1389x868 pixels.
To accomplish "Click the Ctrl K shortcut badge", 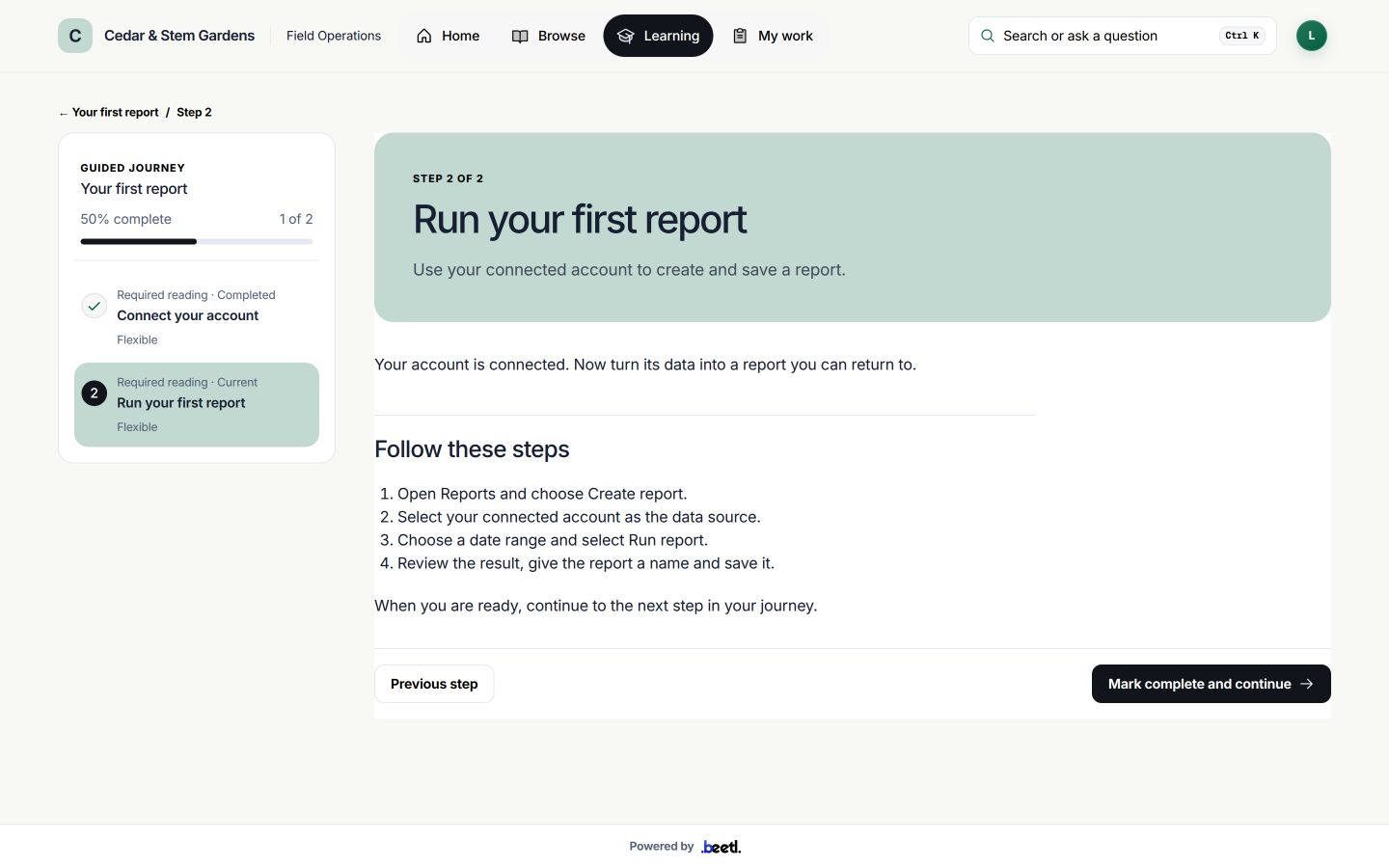I will tap(1242, 36).
